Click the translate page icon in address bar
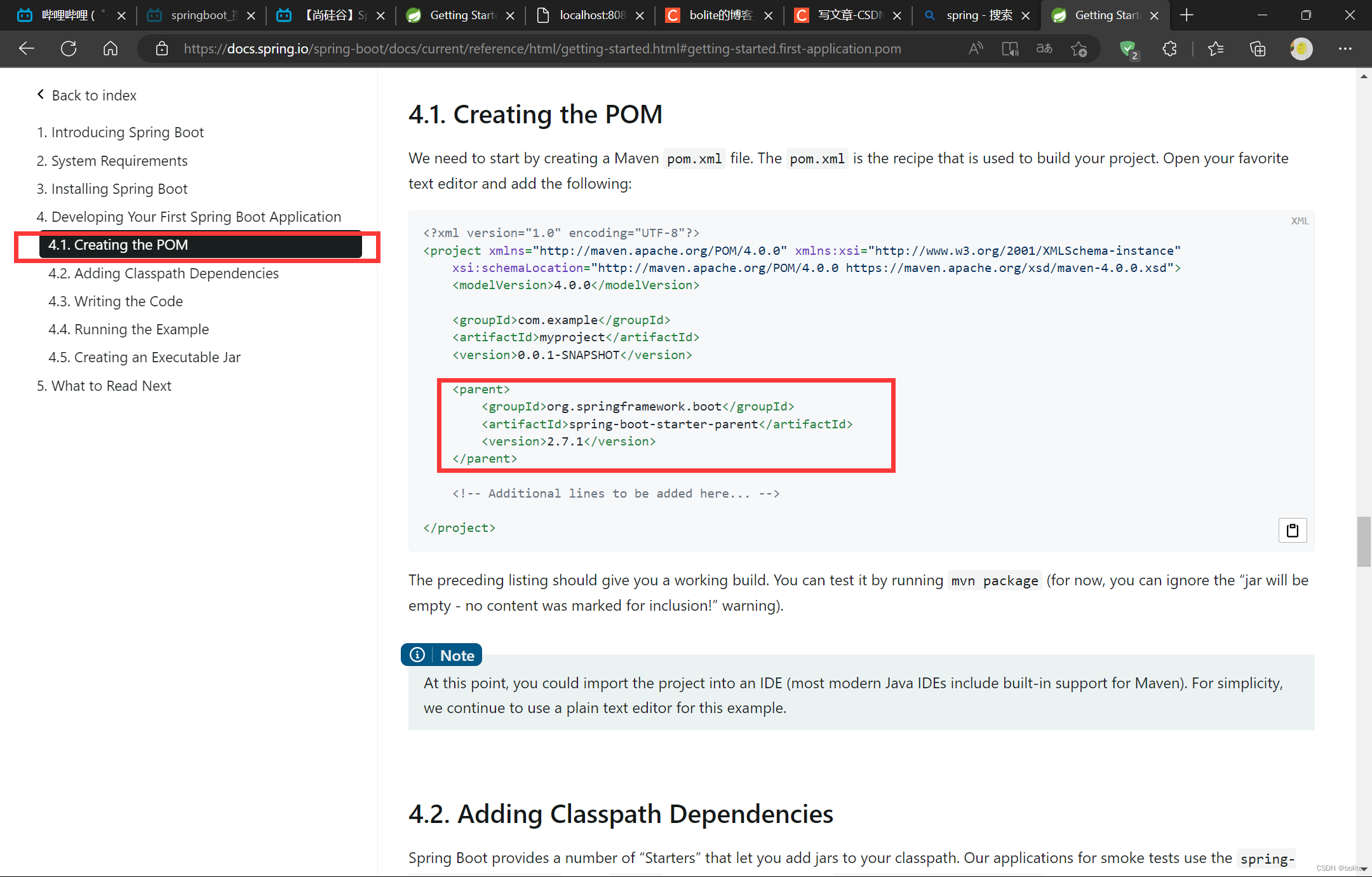Viewport: 1372px width, 877px height. pos(1044,48)
